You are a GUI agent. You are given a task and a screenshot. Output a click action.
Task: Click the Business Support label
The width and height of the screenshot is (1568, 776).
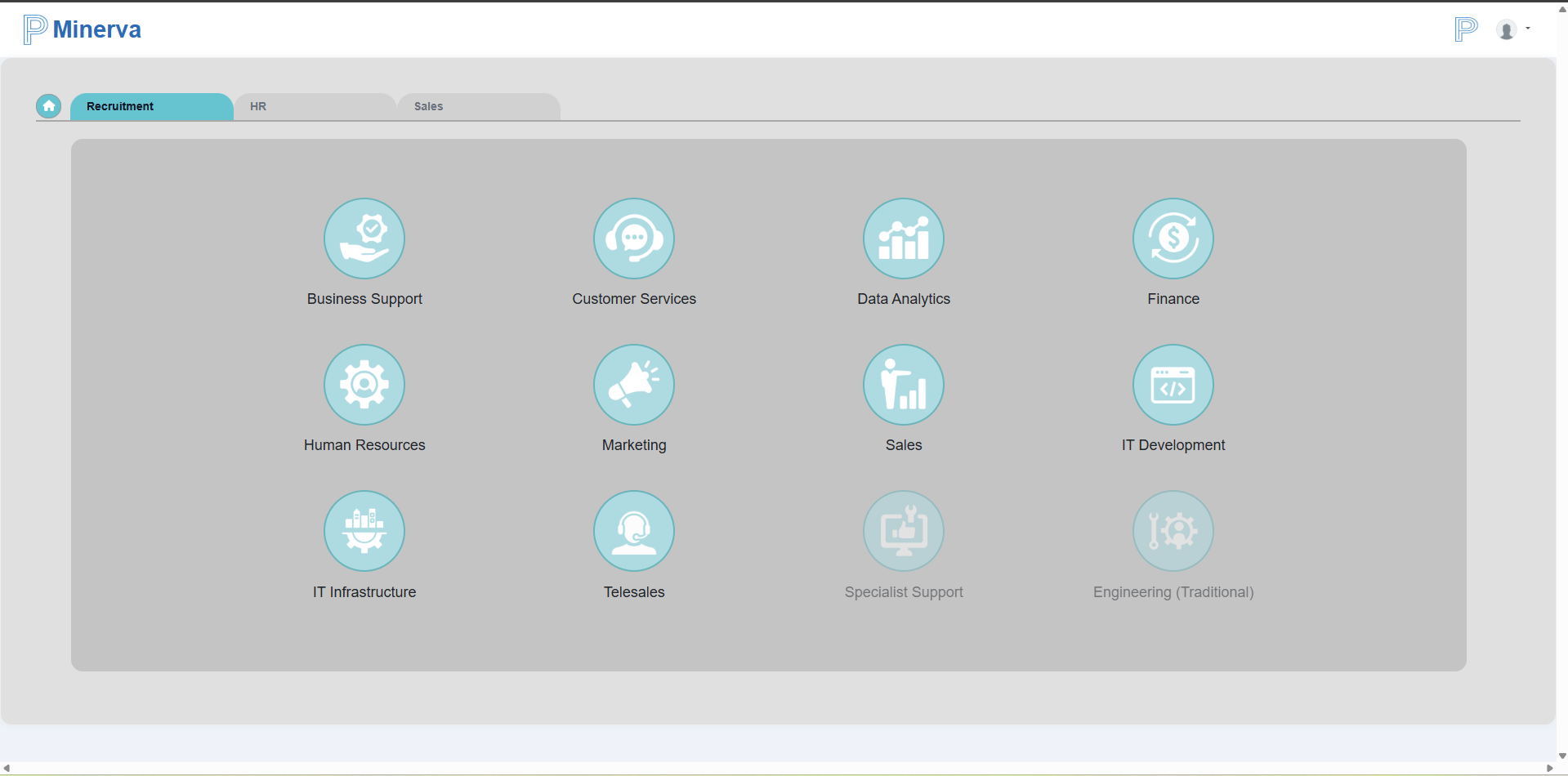364,299
